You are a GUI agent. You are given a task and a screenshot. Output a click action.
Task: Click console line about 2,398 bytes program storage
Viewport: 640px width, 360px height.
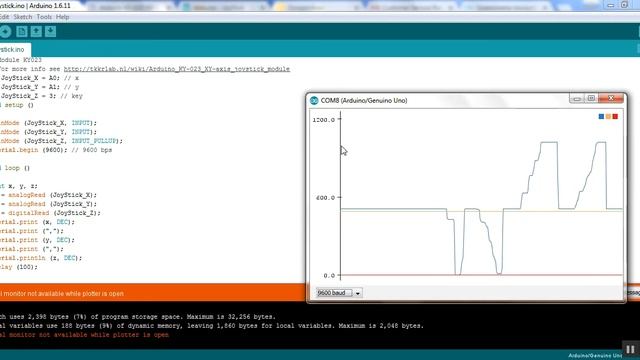138,316
